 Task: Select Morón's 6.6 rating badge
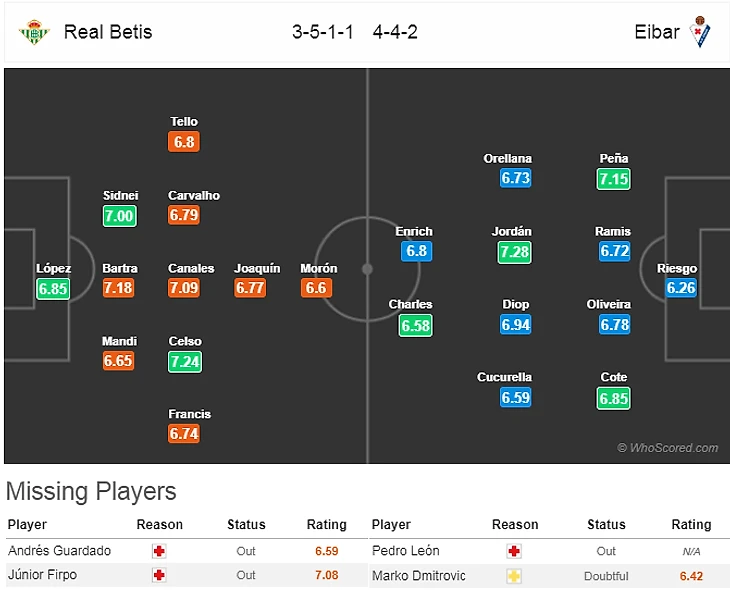coord(316,288)
